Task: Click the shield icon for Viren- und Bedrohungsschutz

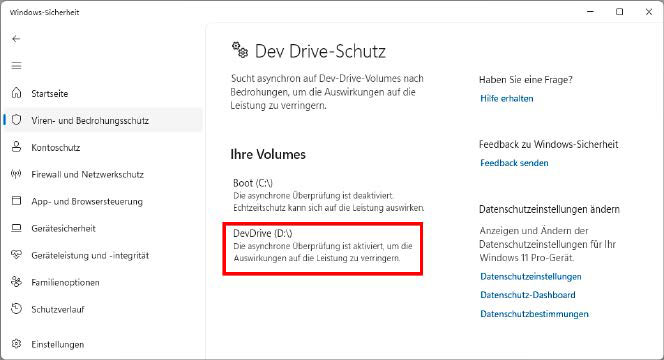Action: pyautogui.click(x=16, y=120)
